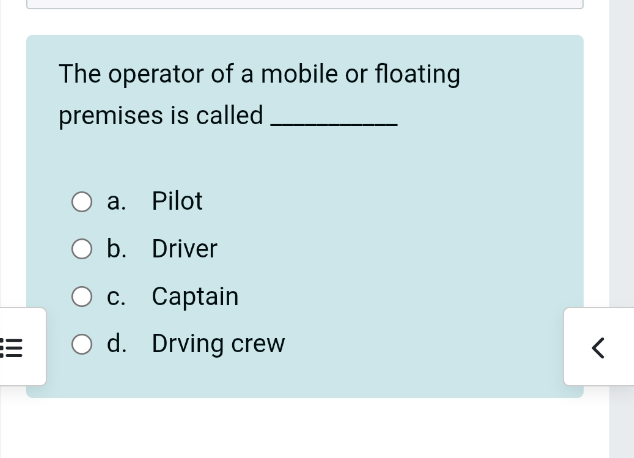The height and width of the screenshot is (458, 634).
Task: Mark the Captain radio button
Action: (x=82, y=297)
